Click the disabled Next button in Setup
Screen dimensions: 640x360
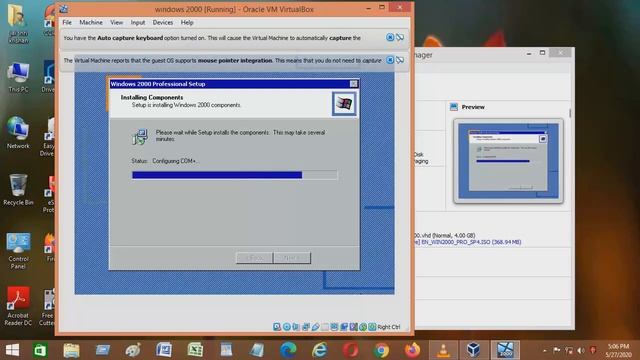coord(292,258)
